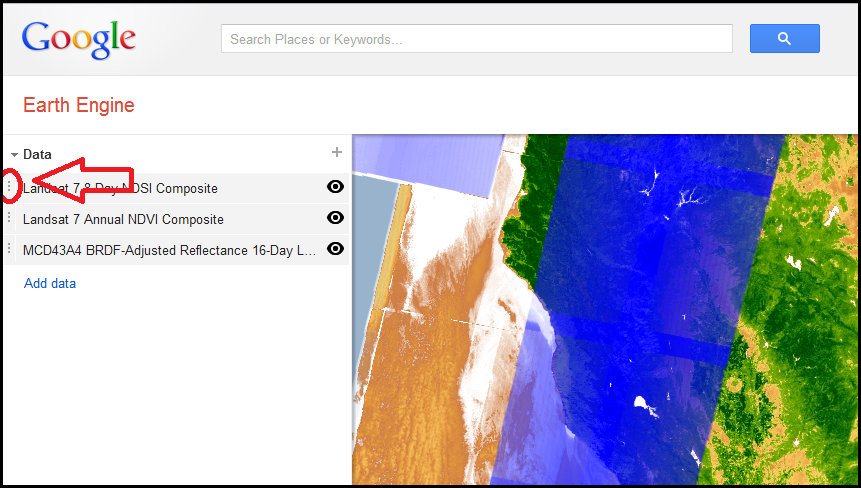
Task: Select the MCD43A4 BRDF-Adjusted Reflectance 16-Day row
Action: point(176,250)
